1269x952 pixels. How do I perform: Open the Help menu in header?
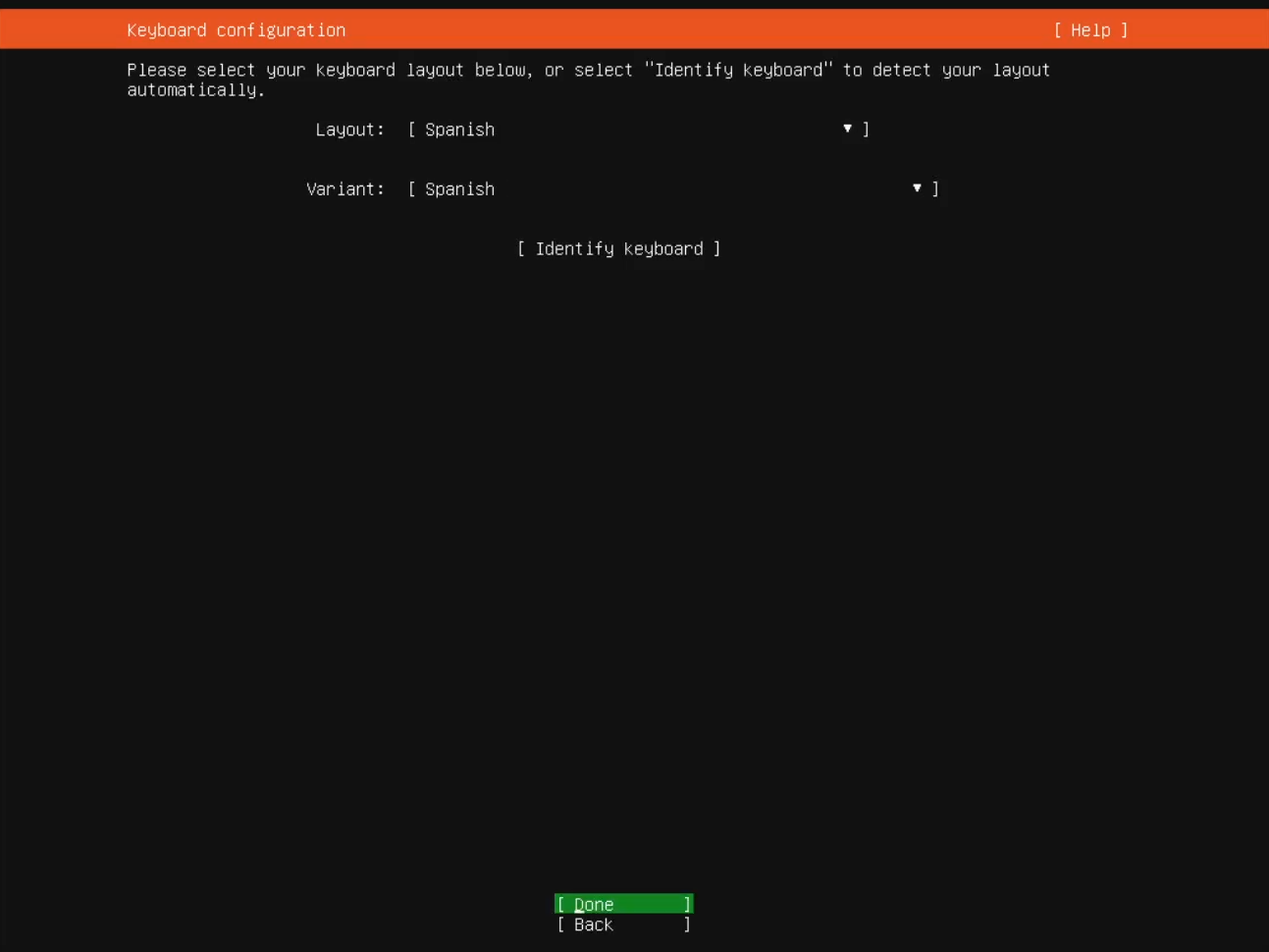(x=1089, y=30)
